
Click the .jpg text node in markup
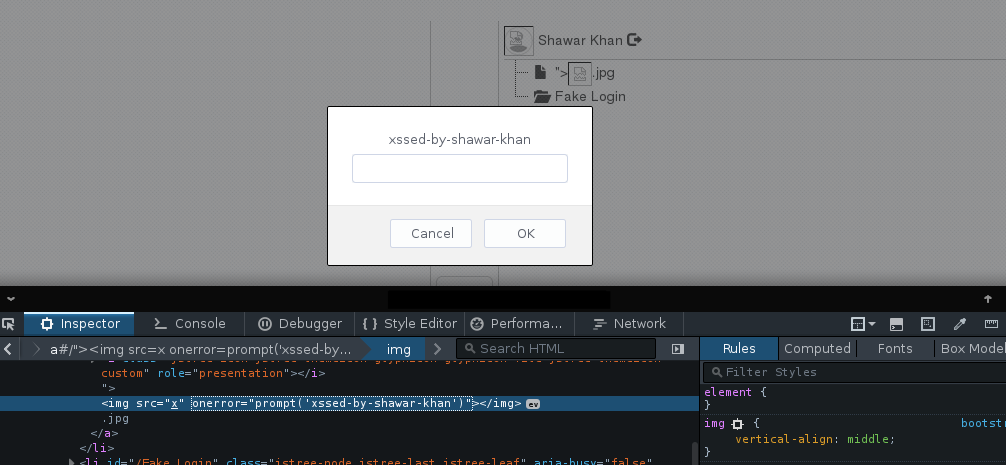[x=115, y=418]
